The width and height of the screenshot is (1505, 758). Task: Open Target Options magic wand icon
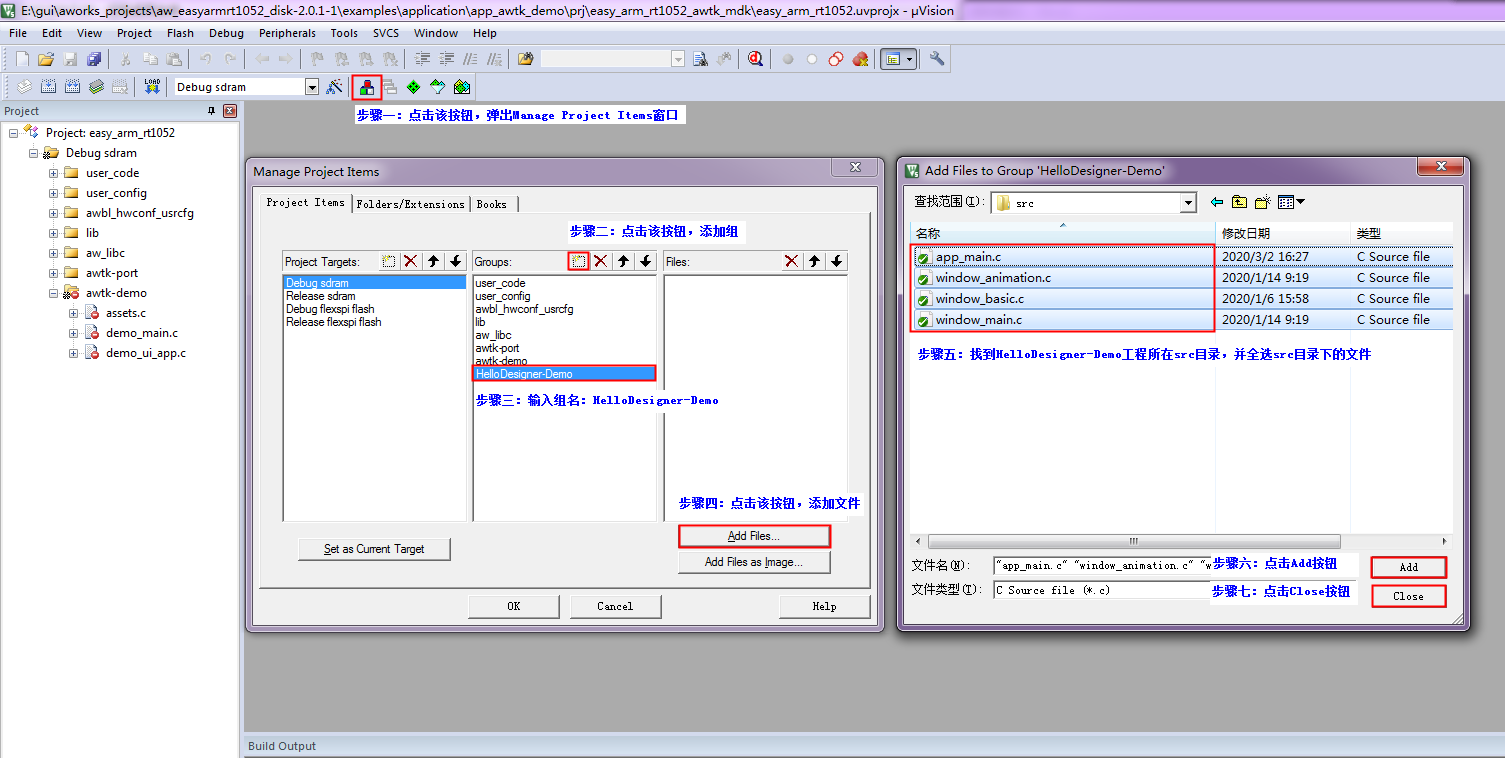pyautogui.click(x=334, y=87)
